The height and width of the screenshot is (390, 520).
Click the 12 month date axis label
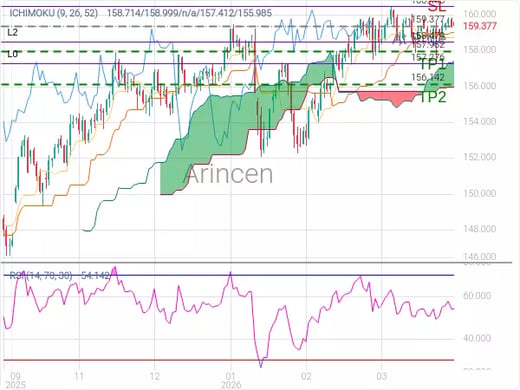point(155,376)
